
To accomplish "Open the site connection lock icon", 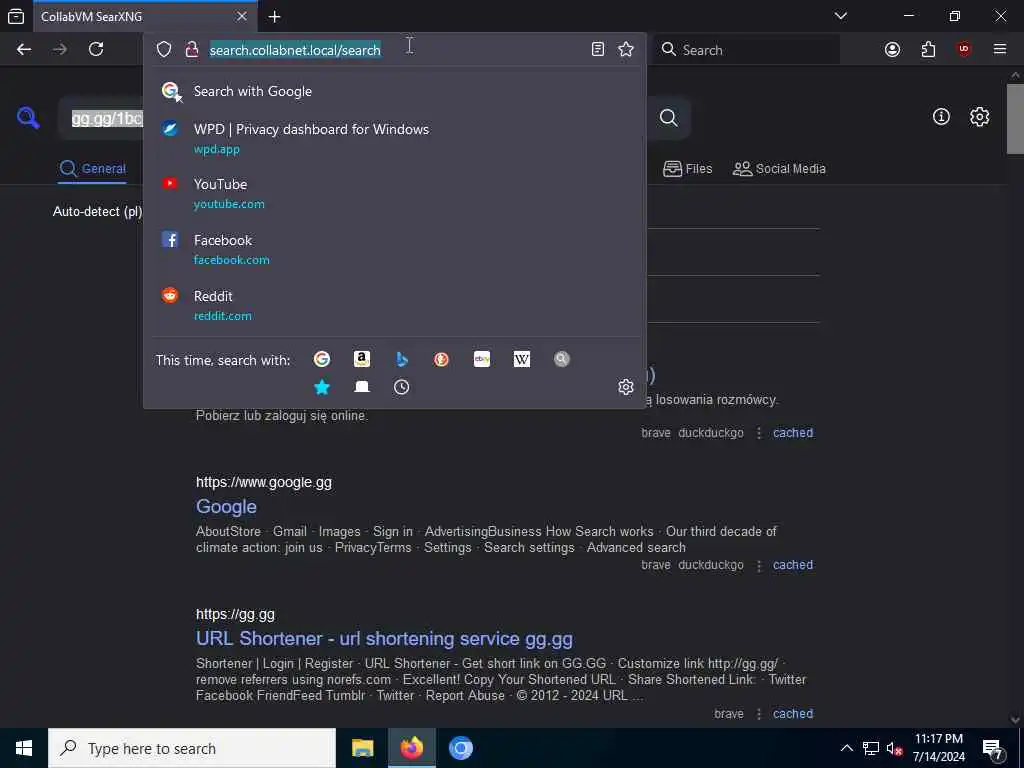I will point(192,50).
